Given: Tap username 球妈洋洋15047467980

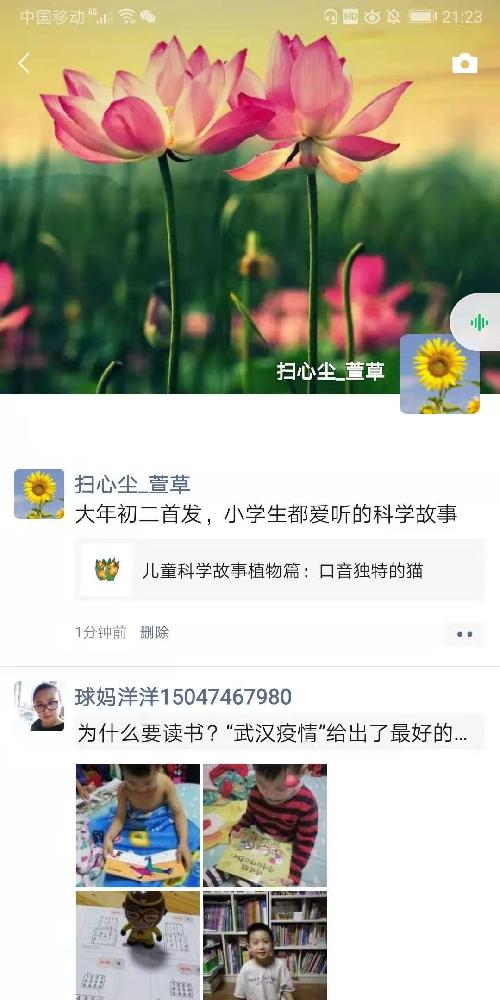Looking at the screenshot, I should [183, 696].
